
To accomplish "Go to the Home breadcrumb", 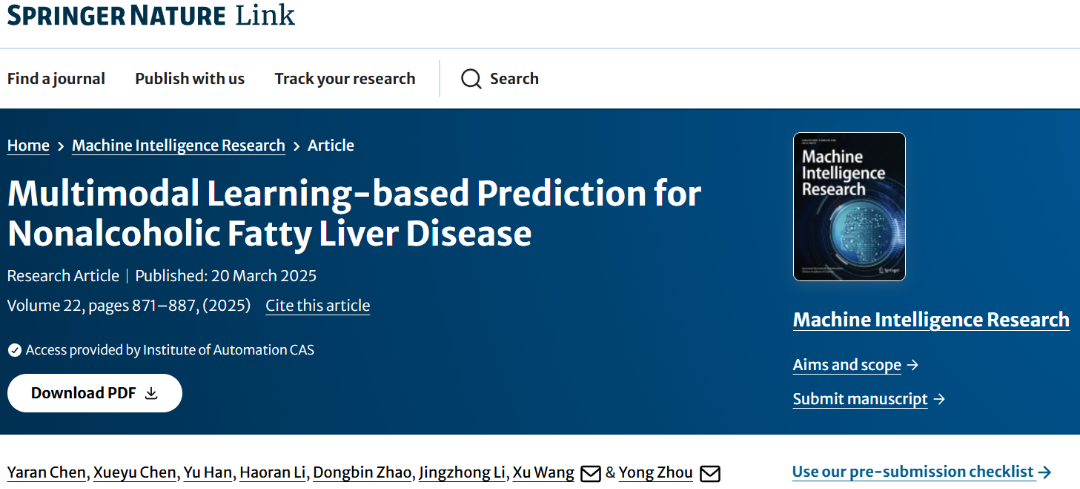I will 28,145.
